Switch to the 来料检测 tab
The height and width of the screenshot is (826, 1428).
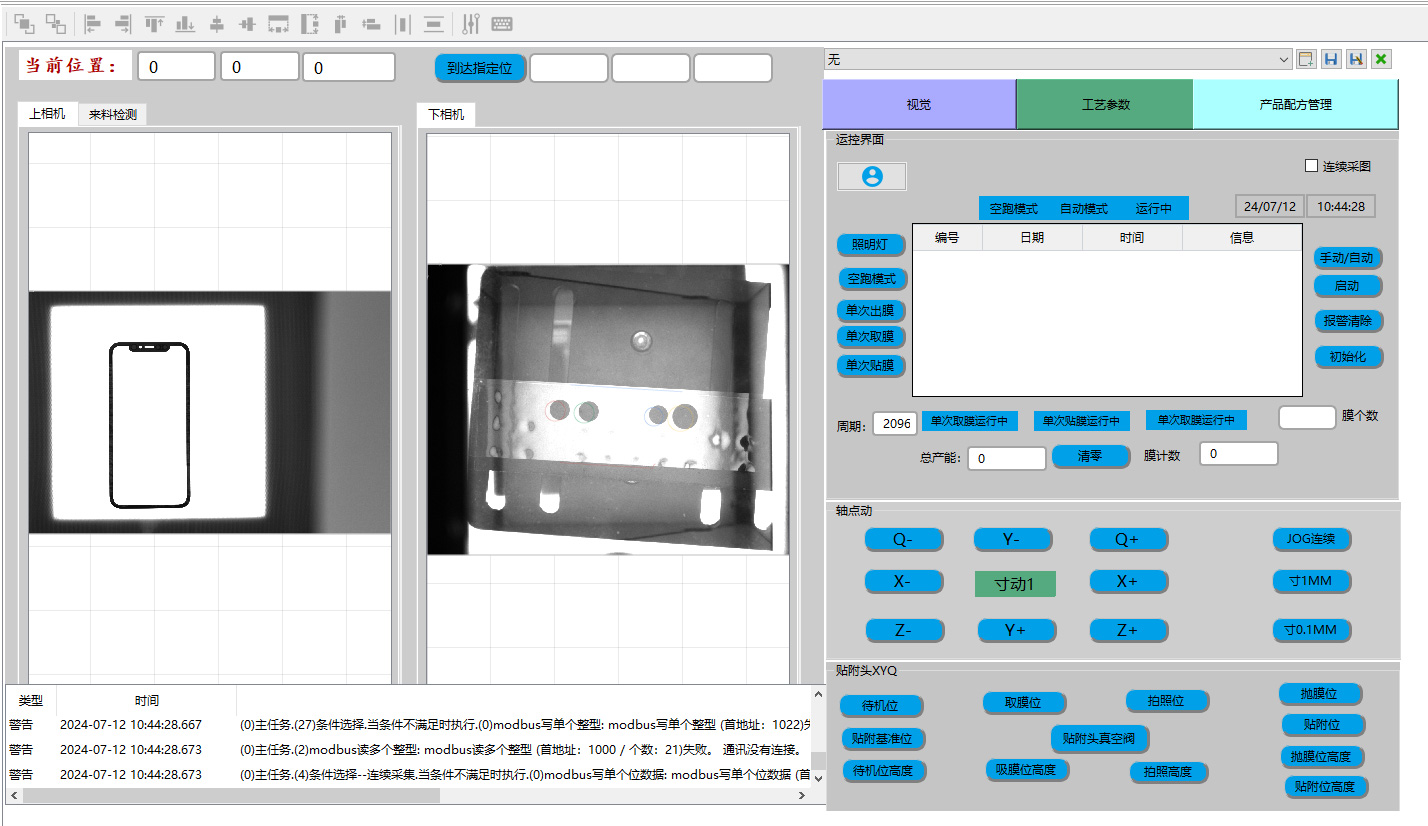click(112, 115)
